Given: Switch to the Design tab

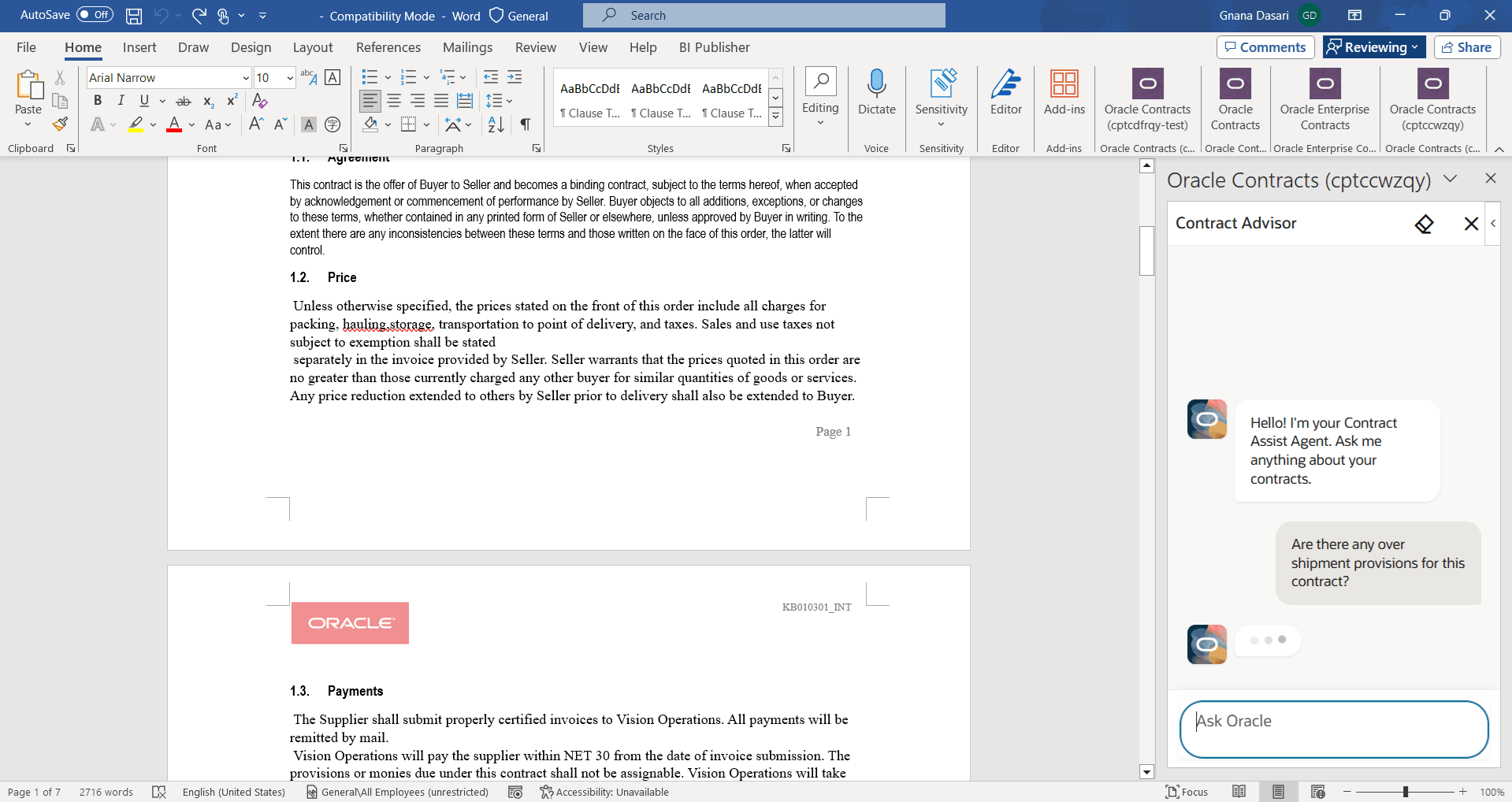Looking at the screenshot, I should [251, 47].
